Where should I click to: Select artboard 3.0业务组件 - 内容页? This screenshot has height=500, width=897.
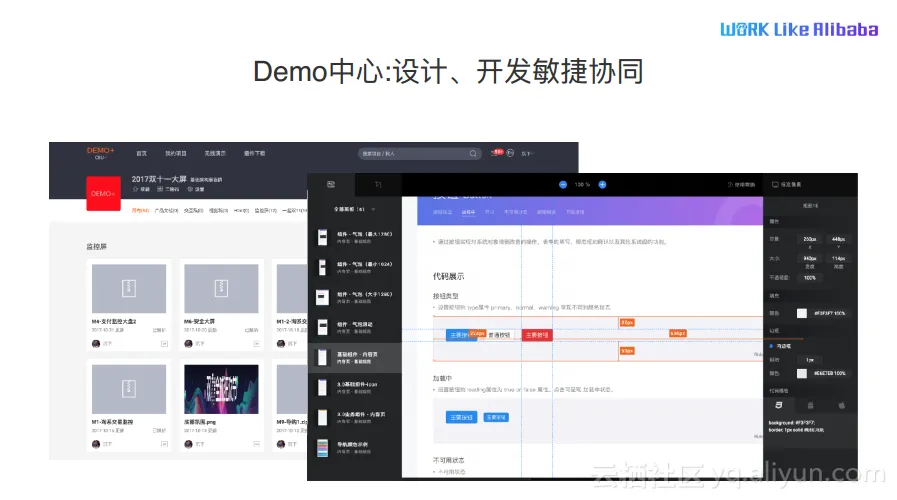coord(355,417)
